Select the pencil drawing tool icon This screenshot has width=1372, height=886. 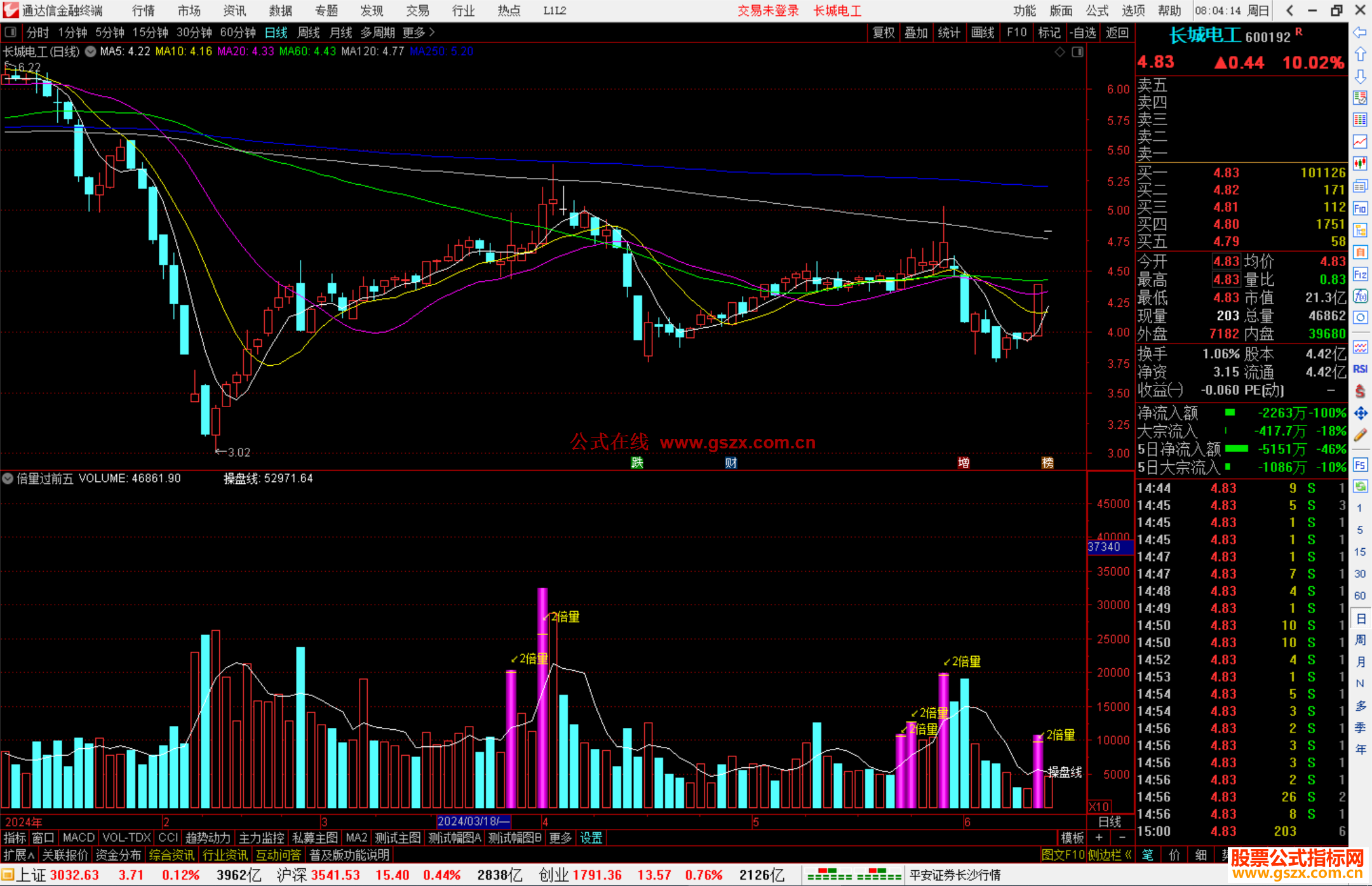click(1360, 435)
